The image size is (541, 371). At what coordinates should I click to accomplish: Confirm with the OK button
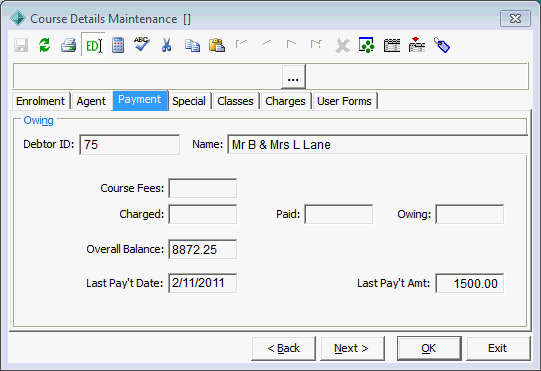pos(429,349)
